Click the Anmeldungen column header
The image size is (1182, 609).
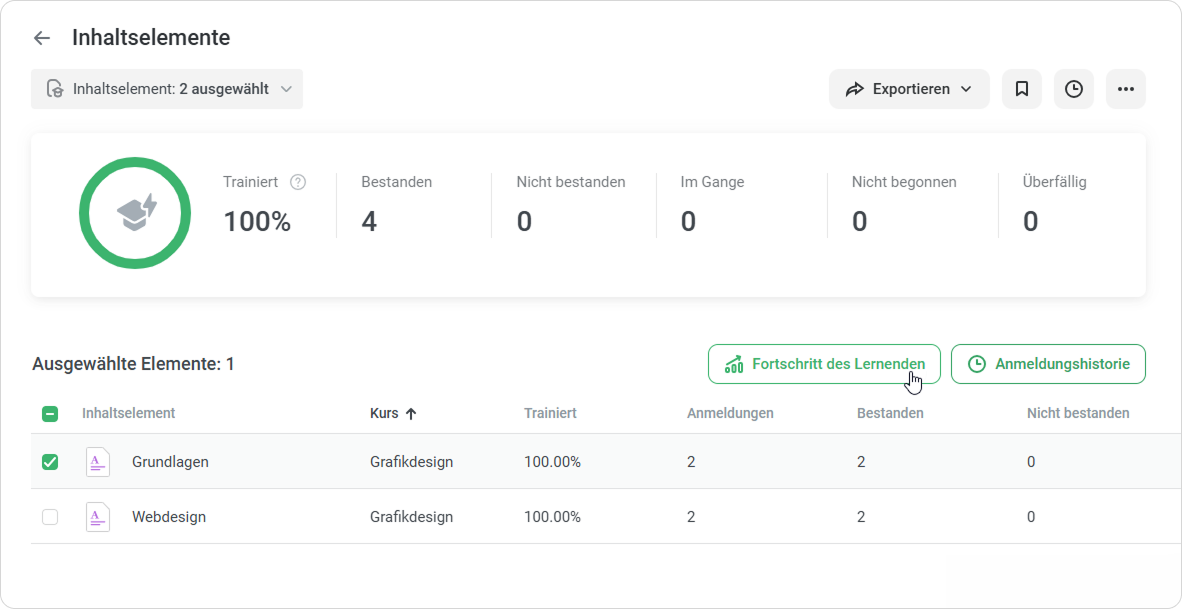click(730, 413)
